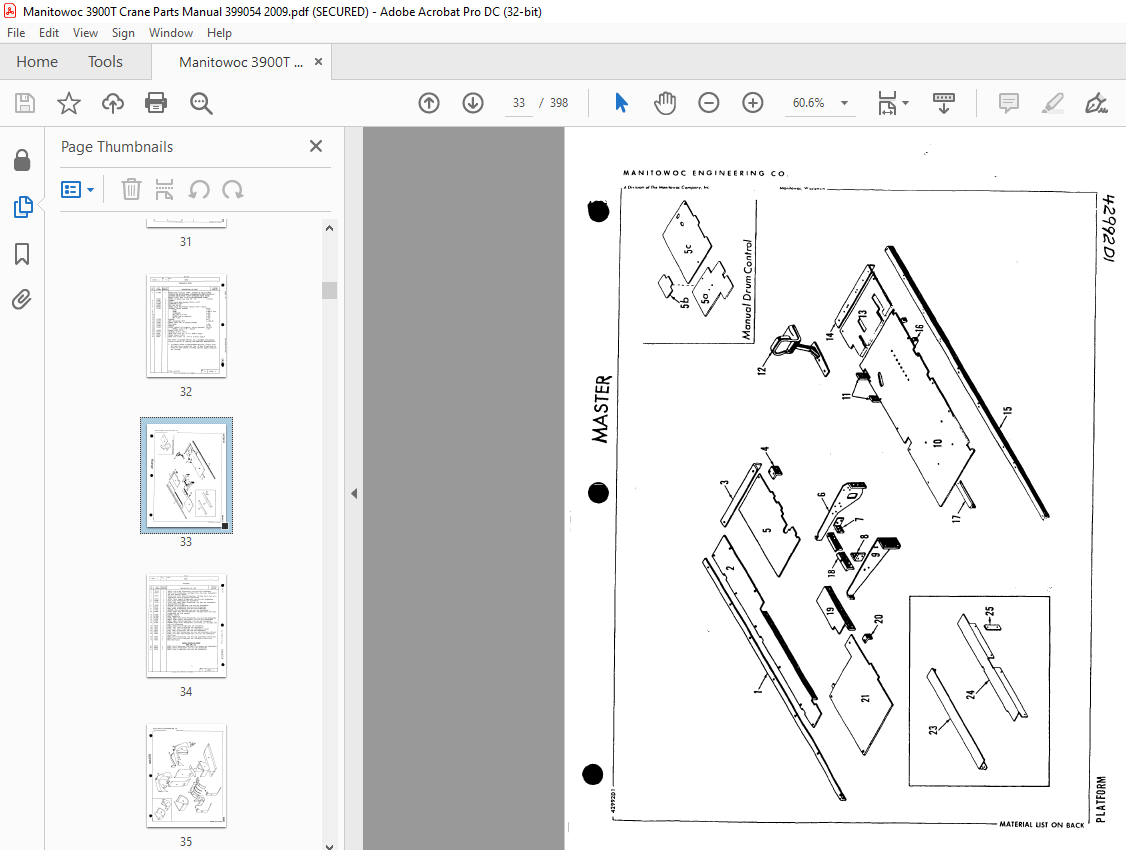Click the fit page width icon
Screen dimensions: 1126x850
(x=888, y=103)
